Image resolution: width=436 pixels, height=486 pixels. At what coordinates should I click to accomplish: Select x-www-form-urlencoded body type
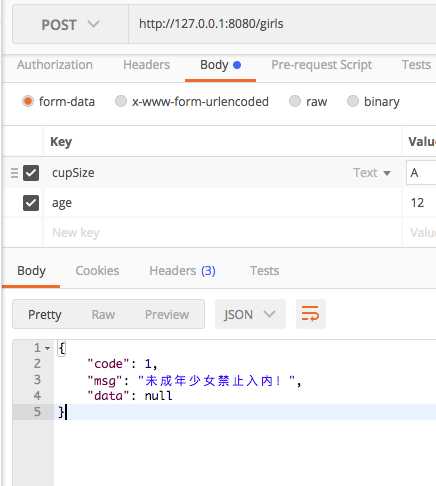pos(121,101)
